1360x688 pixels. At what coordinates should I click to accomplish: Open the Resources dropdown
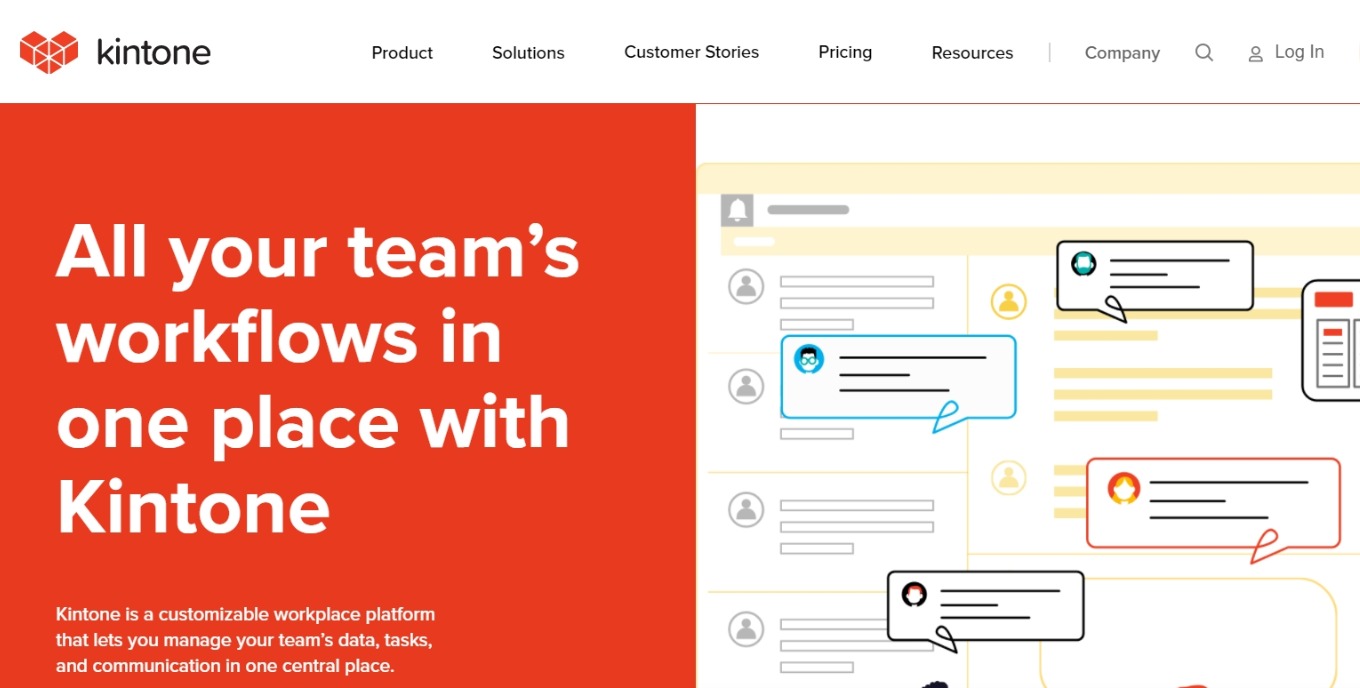click(971, 52)
